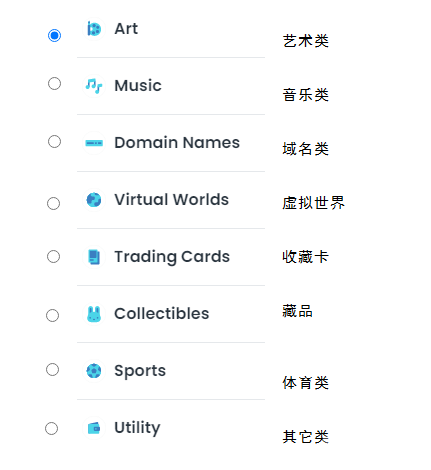
Task: Click the Sports ball icon
Action: tap(94, 371)
